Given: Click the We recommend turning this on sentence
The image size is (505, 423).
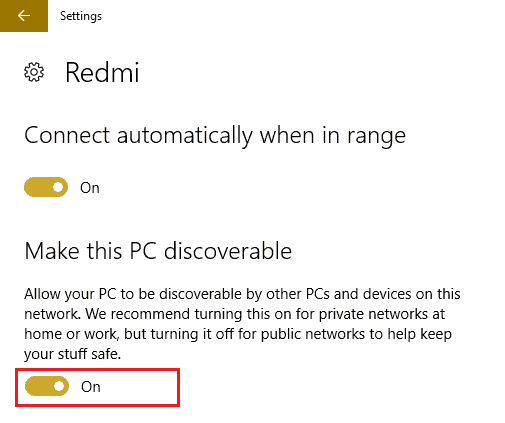Looking at the screenshot, I should (184, 314).
